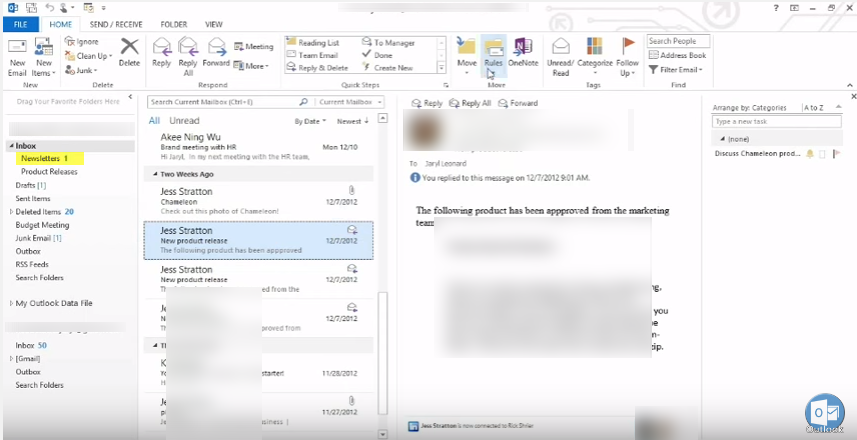Toggle flag on Discuss Chameleon task
Image resolution: width=857 pixels, height=440 pixels.
[x=836, y=154]
